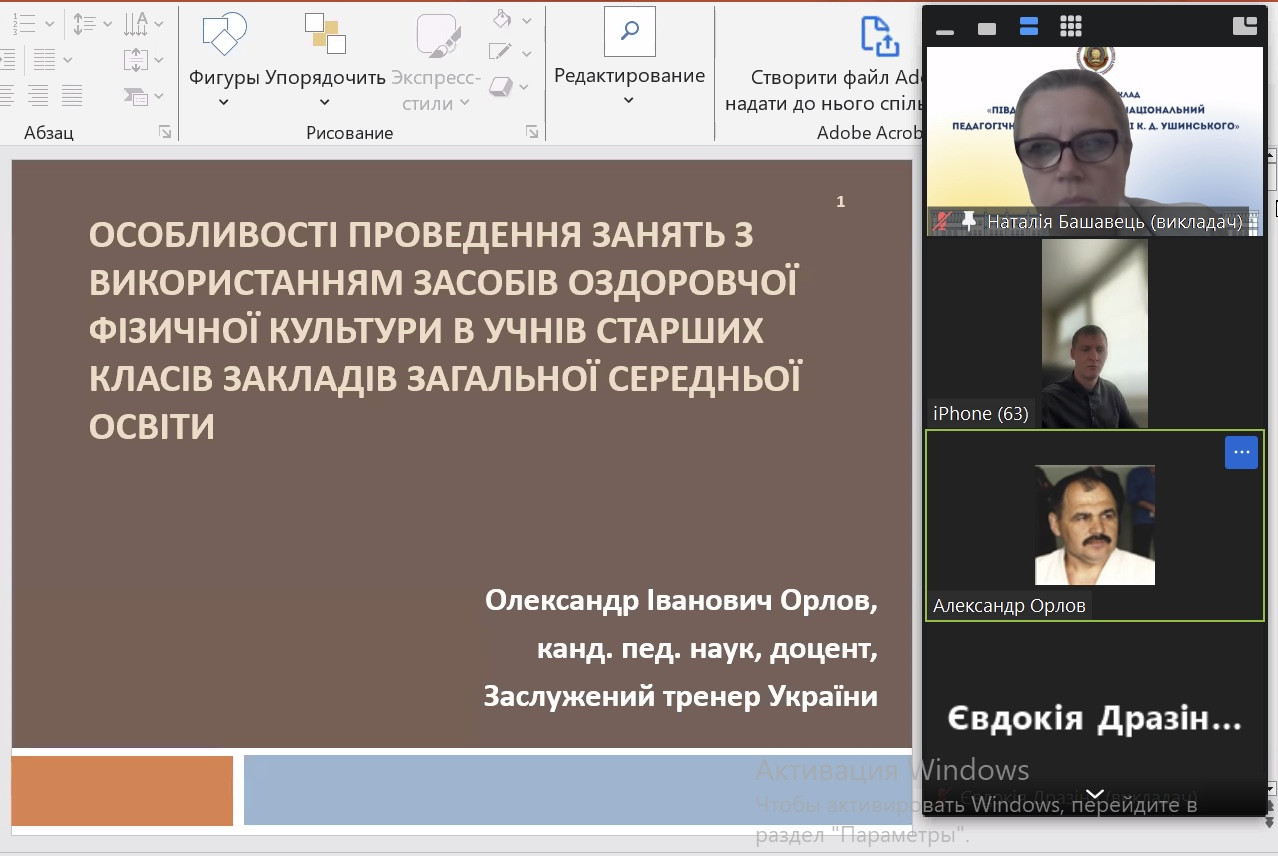Click the Adobe create and share file icon
Viewport: 1278px width, 856px height.
(x=880, y=36)
